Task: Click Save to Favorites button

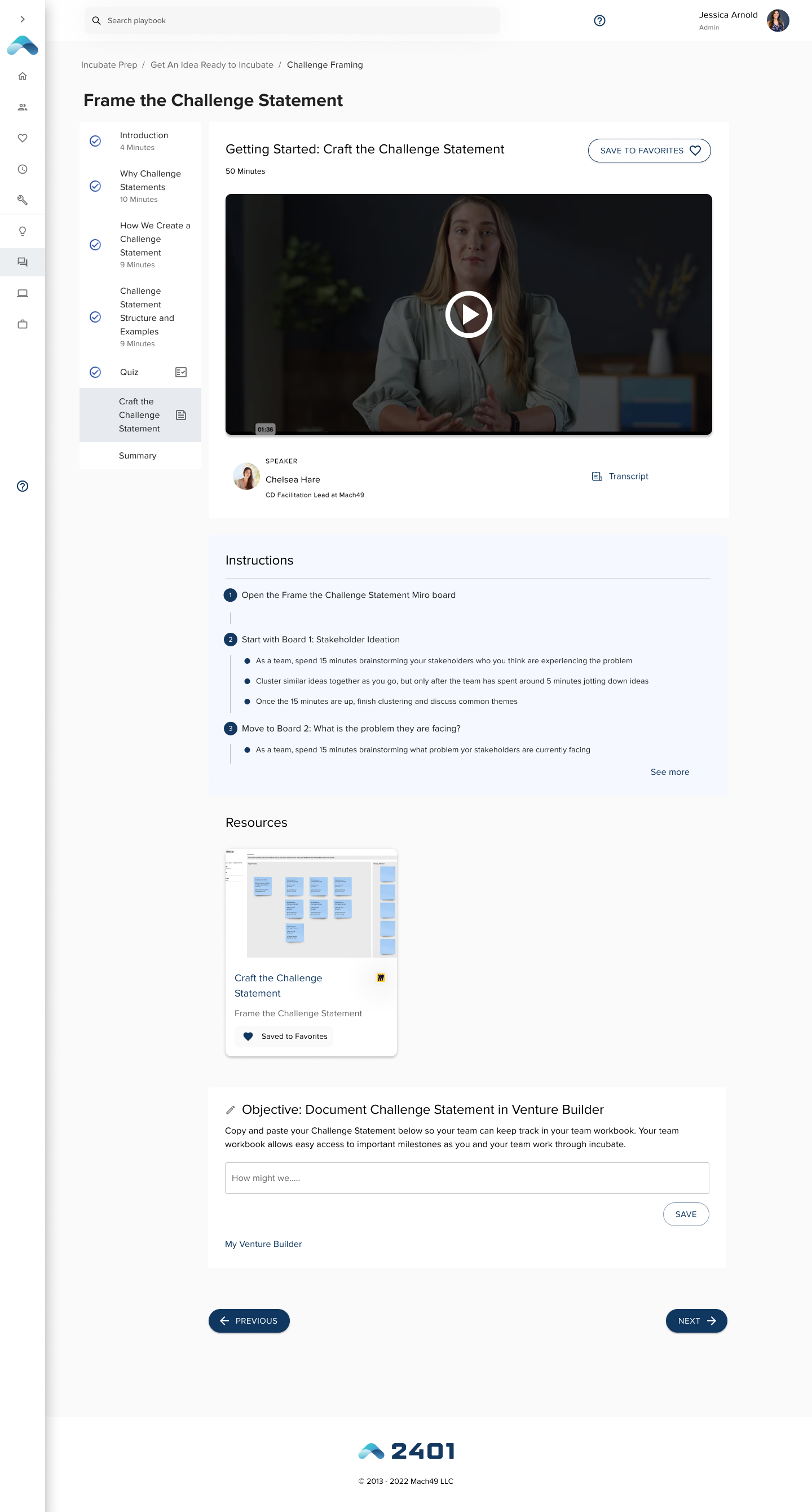Action: [649, 151]
